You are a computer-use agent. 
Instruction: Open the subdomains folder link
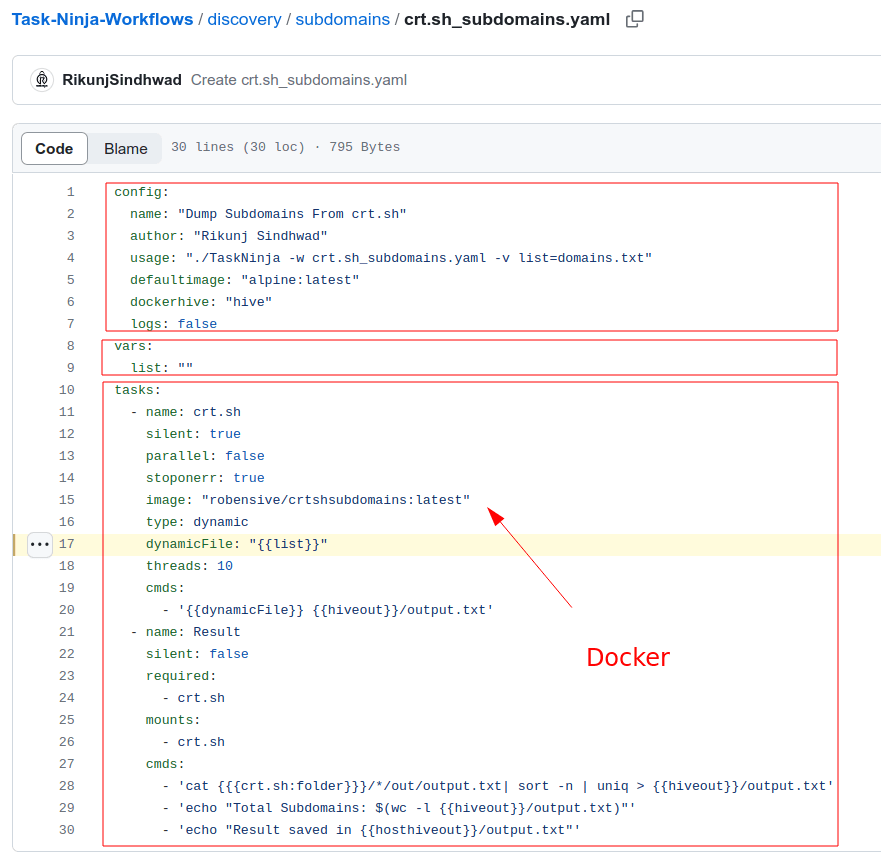343,18
